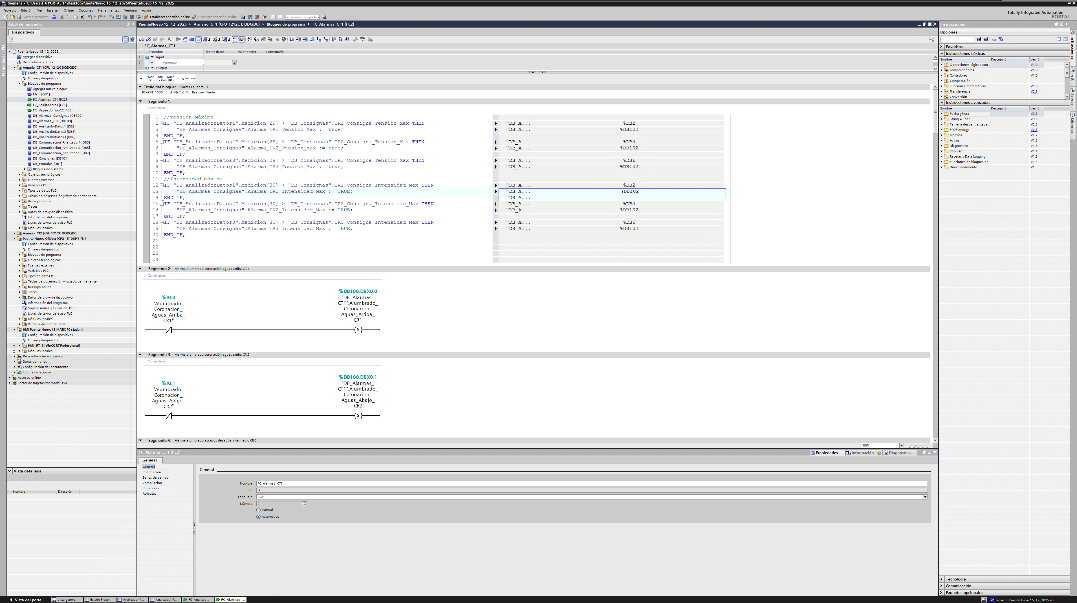Expand Tecnología section at panel bottom
The width and height of the screenshot is (1077, 603).
click(x=942, y=579)
